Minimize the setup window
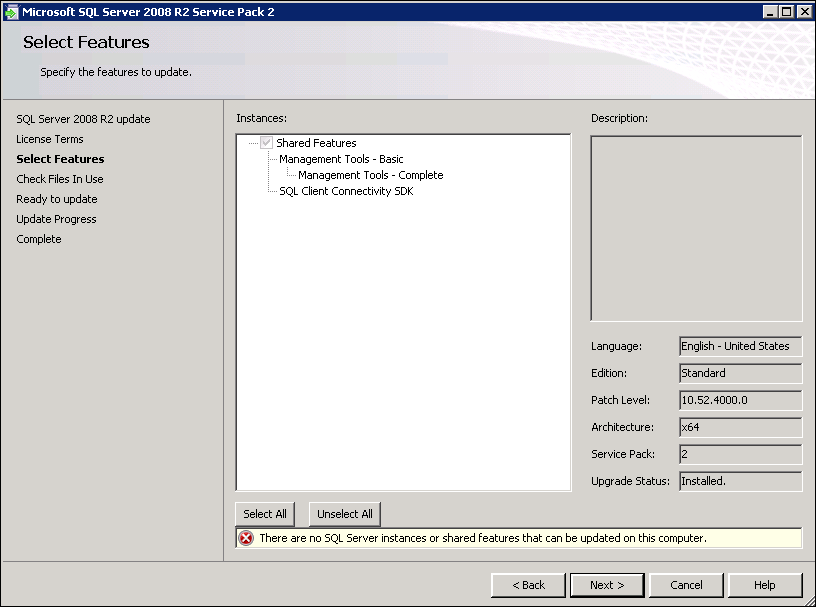This screenshot has width=816, height=607. point(770,11)
